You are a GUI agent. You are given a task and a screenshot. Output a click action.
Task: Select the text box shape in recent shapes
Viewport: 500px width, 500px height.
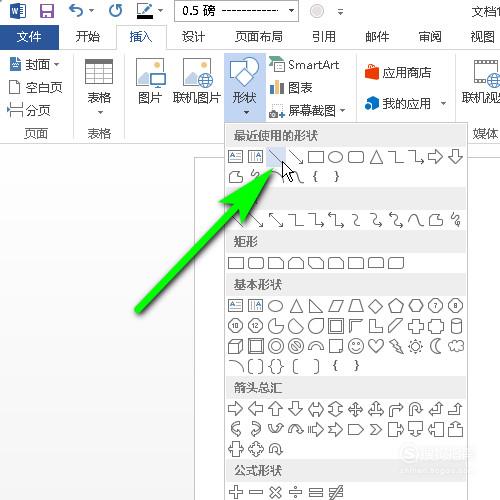pos(236,157)
